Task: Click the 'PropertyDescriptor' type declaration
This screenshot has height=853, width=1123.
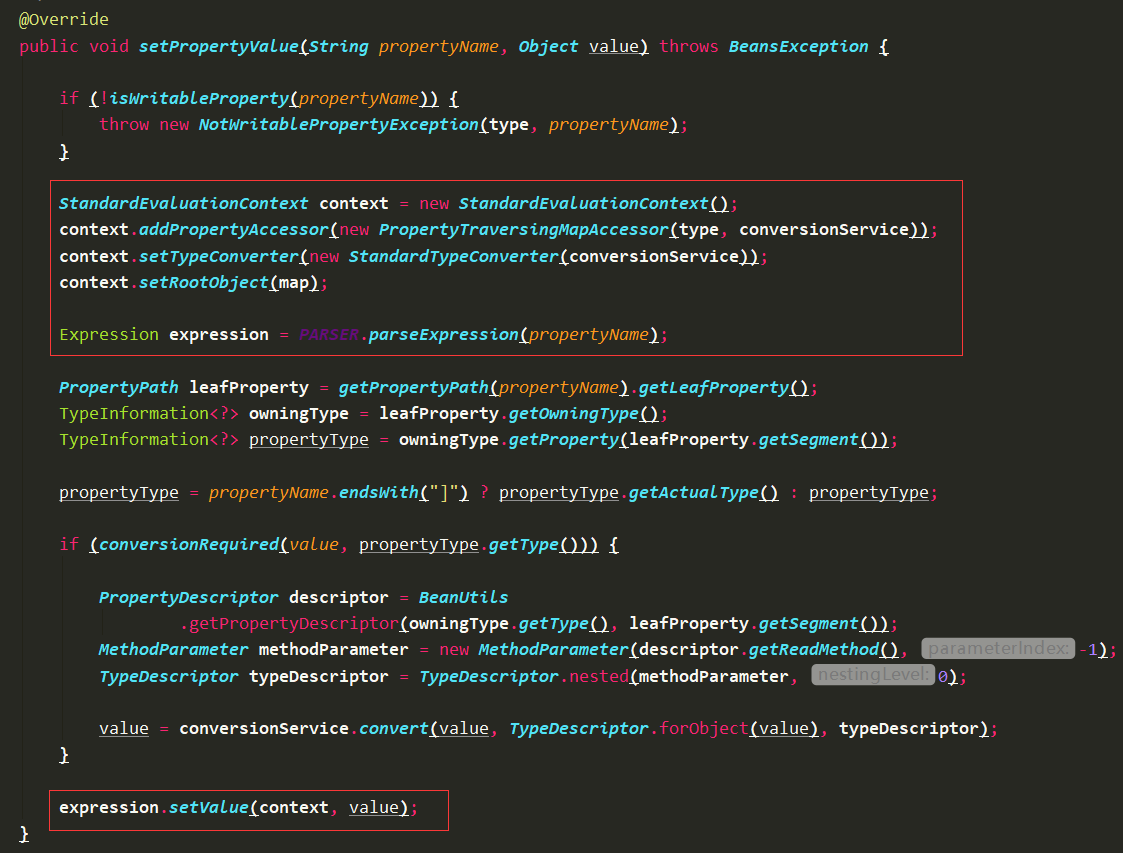Action: coord(188,598)
